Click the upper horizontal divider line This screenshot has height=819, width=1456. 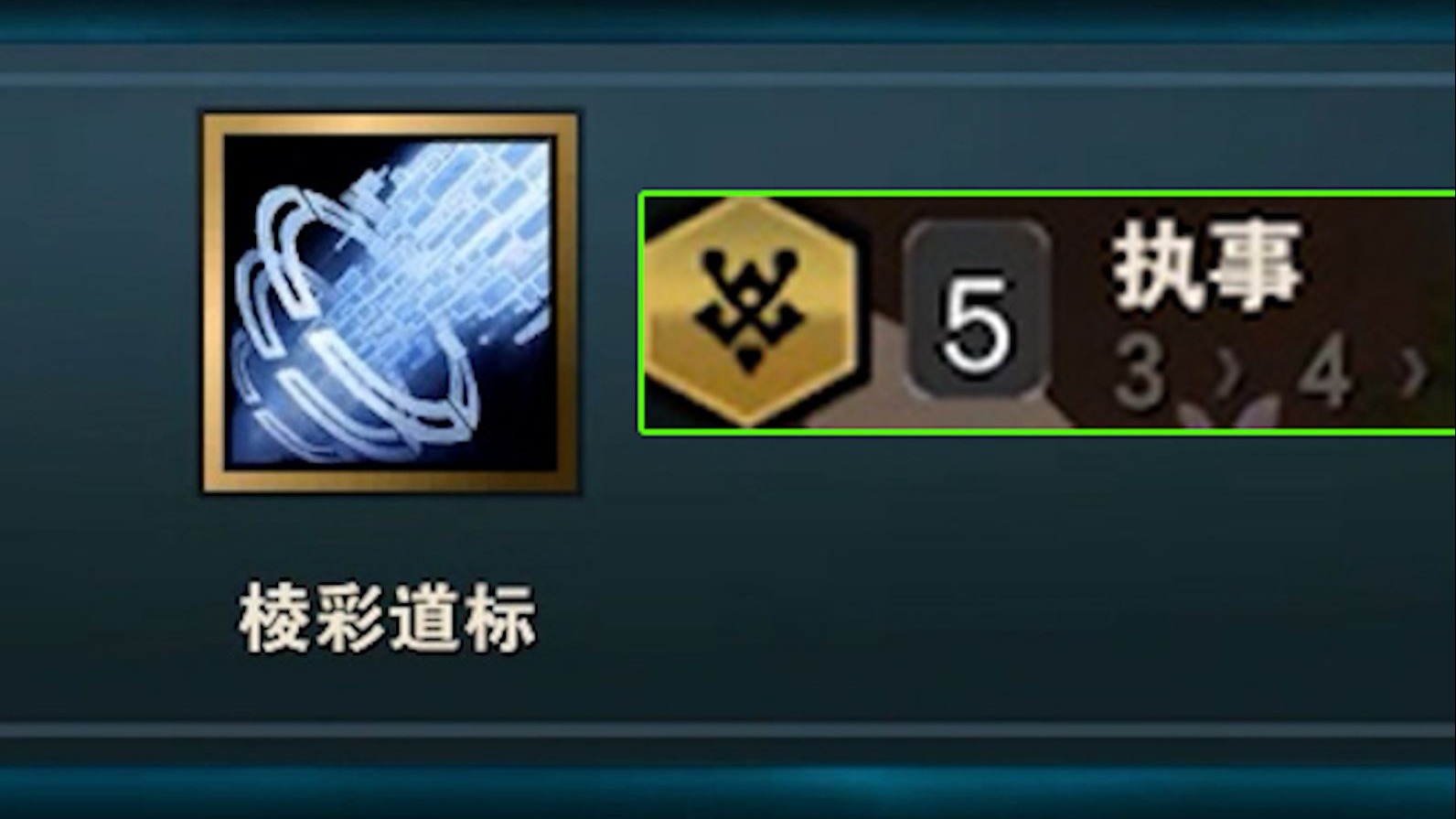tap(728, 80)
